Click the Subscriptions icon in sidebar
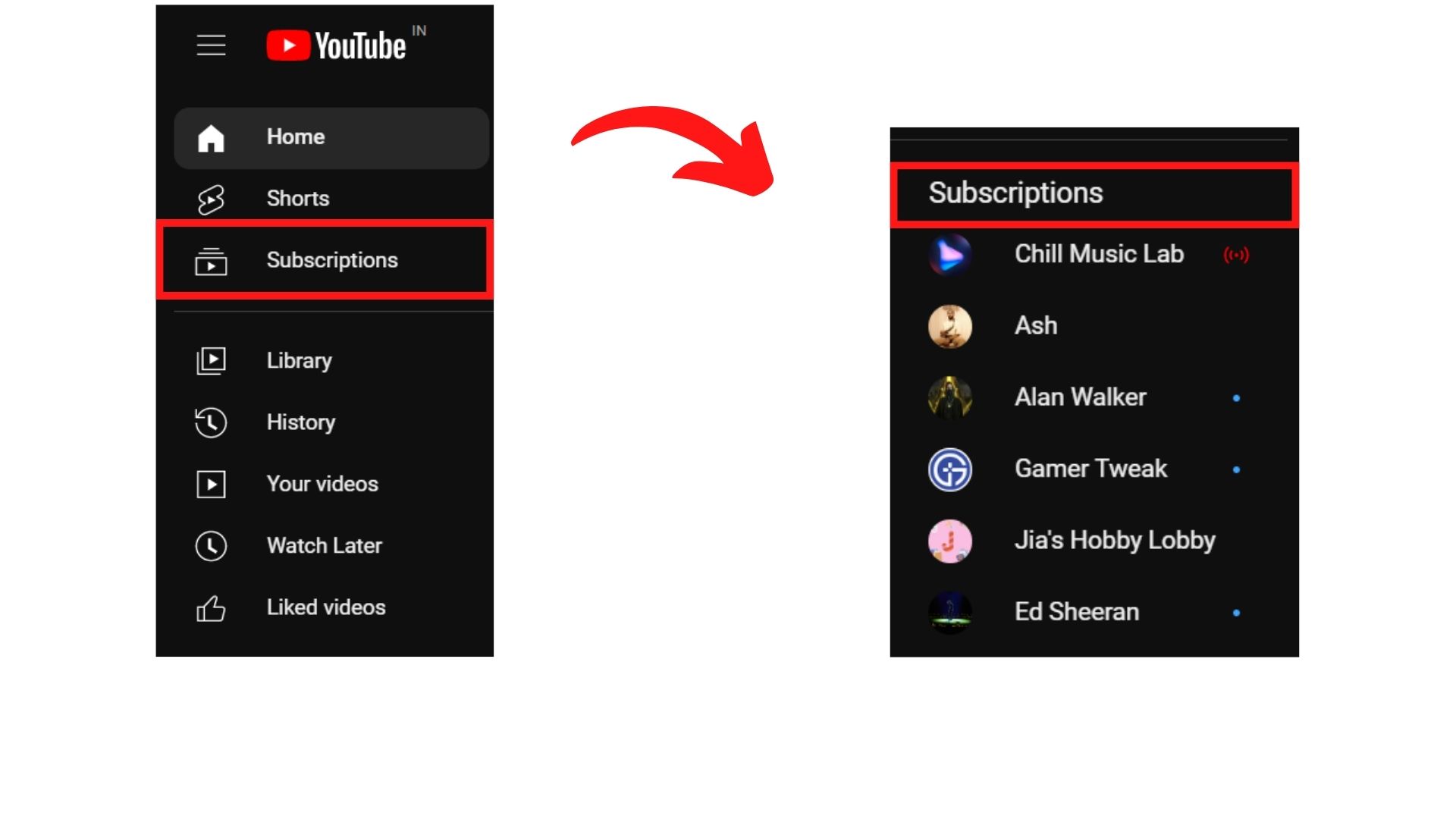Viewport: 1456px width, 819px height. [x=211, y=260]
